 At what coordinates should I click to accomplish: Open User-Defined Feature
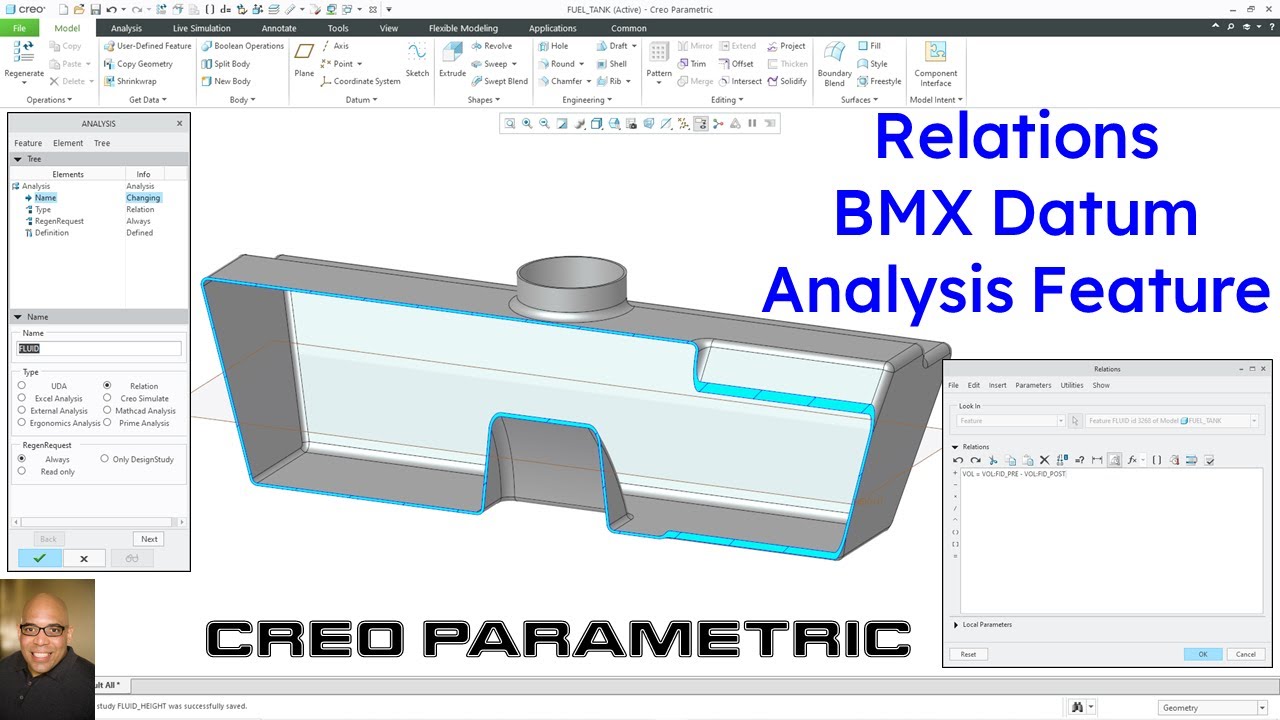pyautogui.click(x=147, y=46)
